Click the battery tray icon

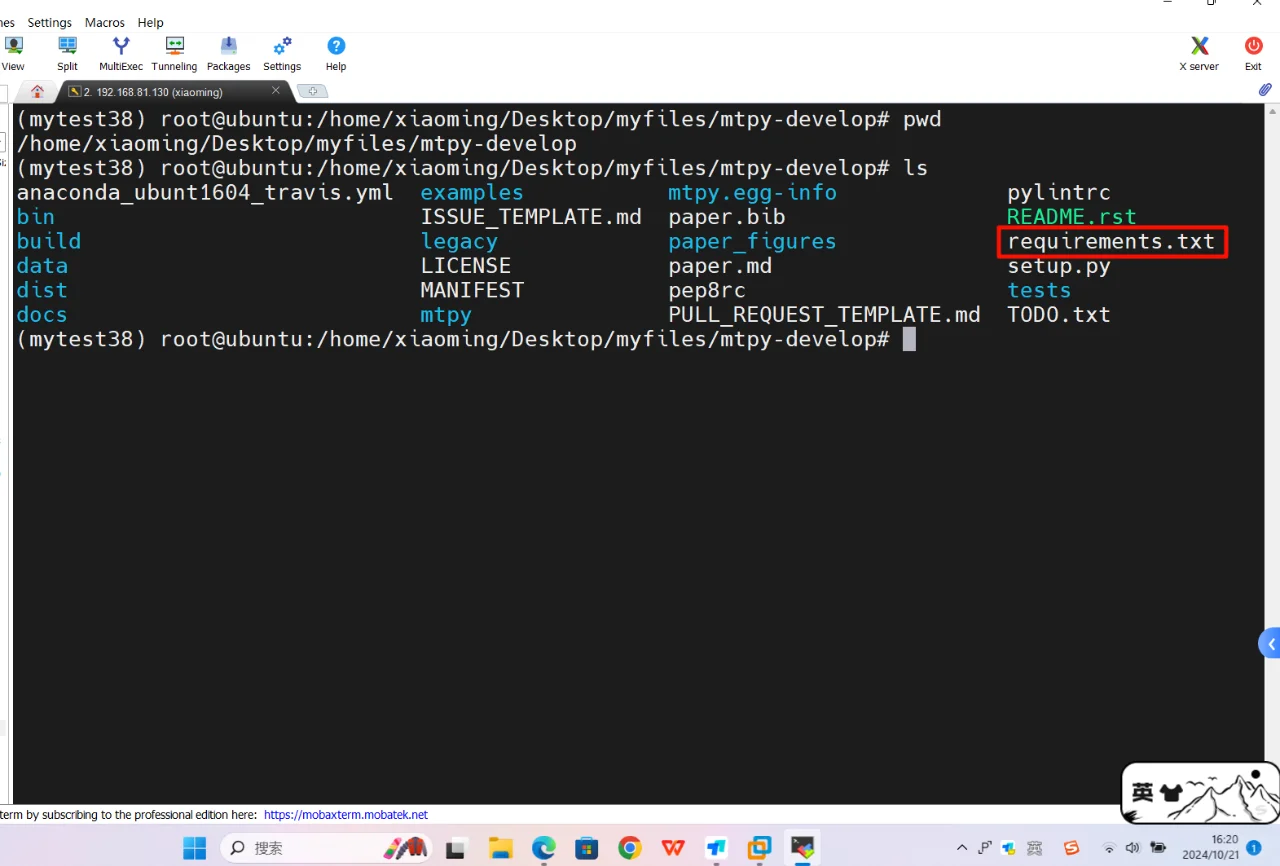(1157, 848)
